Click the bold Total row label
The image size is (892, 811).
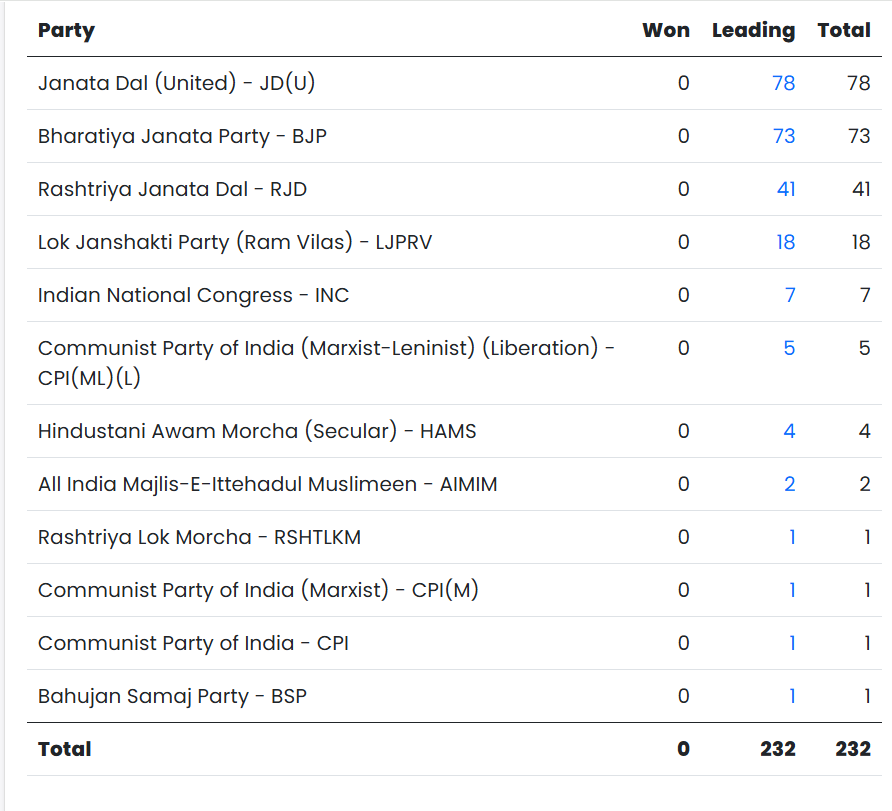[64, 749]
